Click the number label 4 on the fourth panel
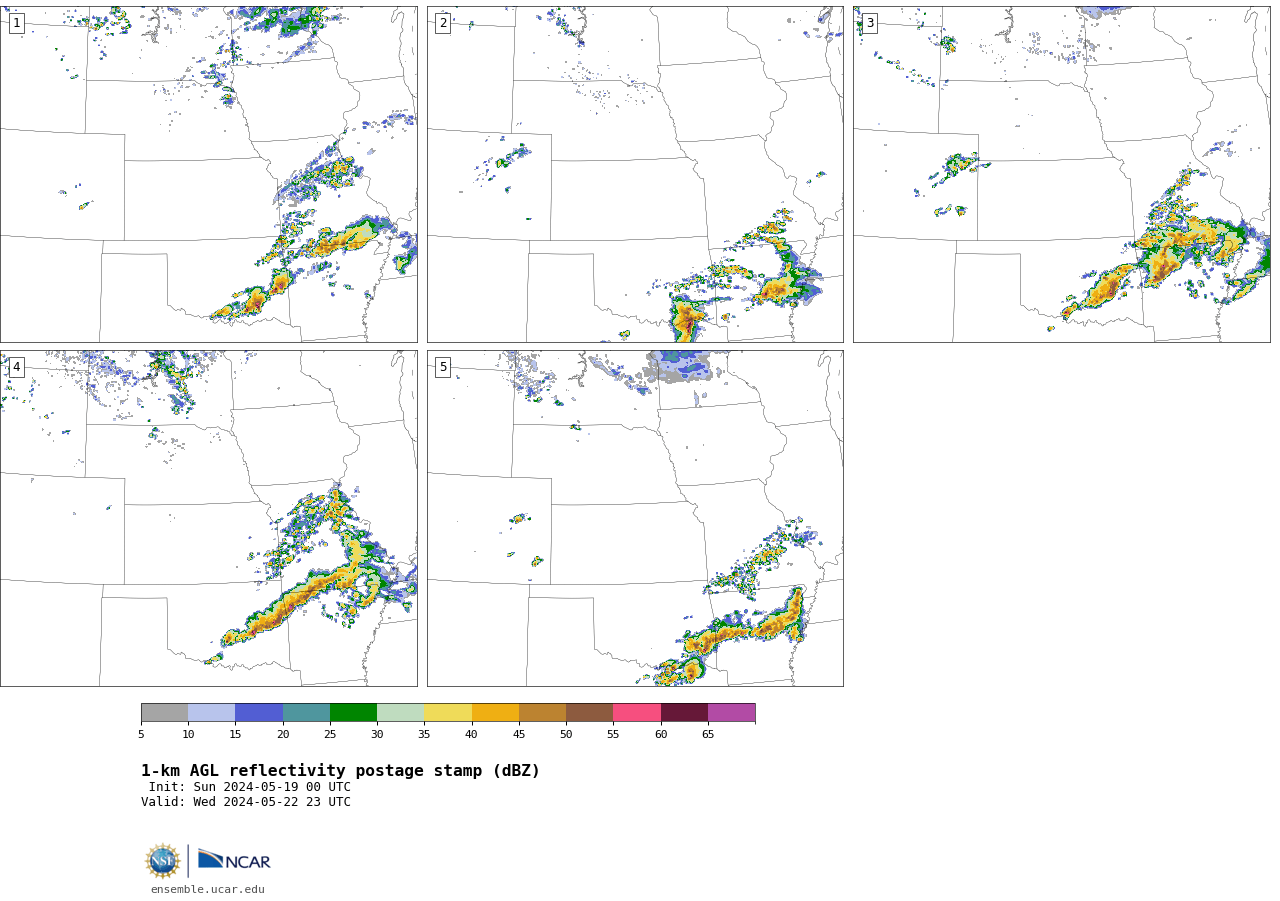The height and width of the screenshot is (901, 1280). [16, 367]
